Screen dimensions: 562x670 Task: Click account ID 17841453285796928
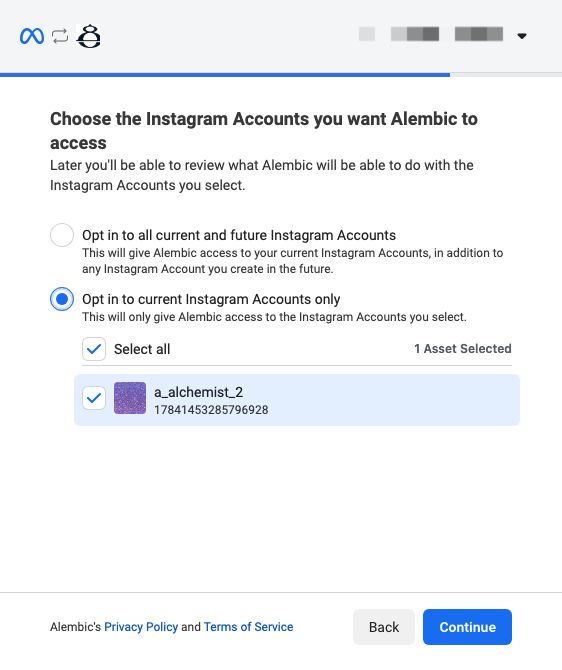click(211, 410)
